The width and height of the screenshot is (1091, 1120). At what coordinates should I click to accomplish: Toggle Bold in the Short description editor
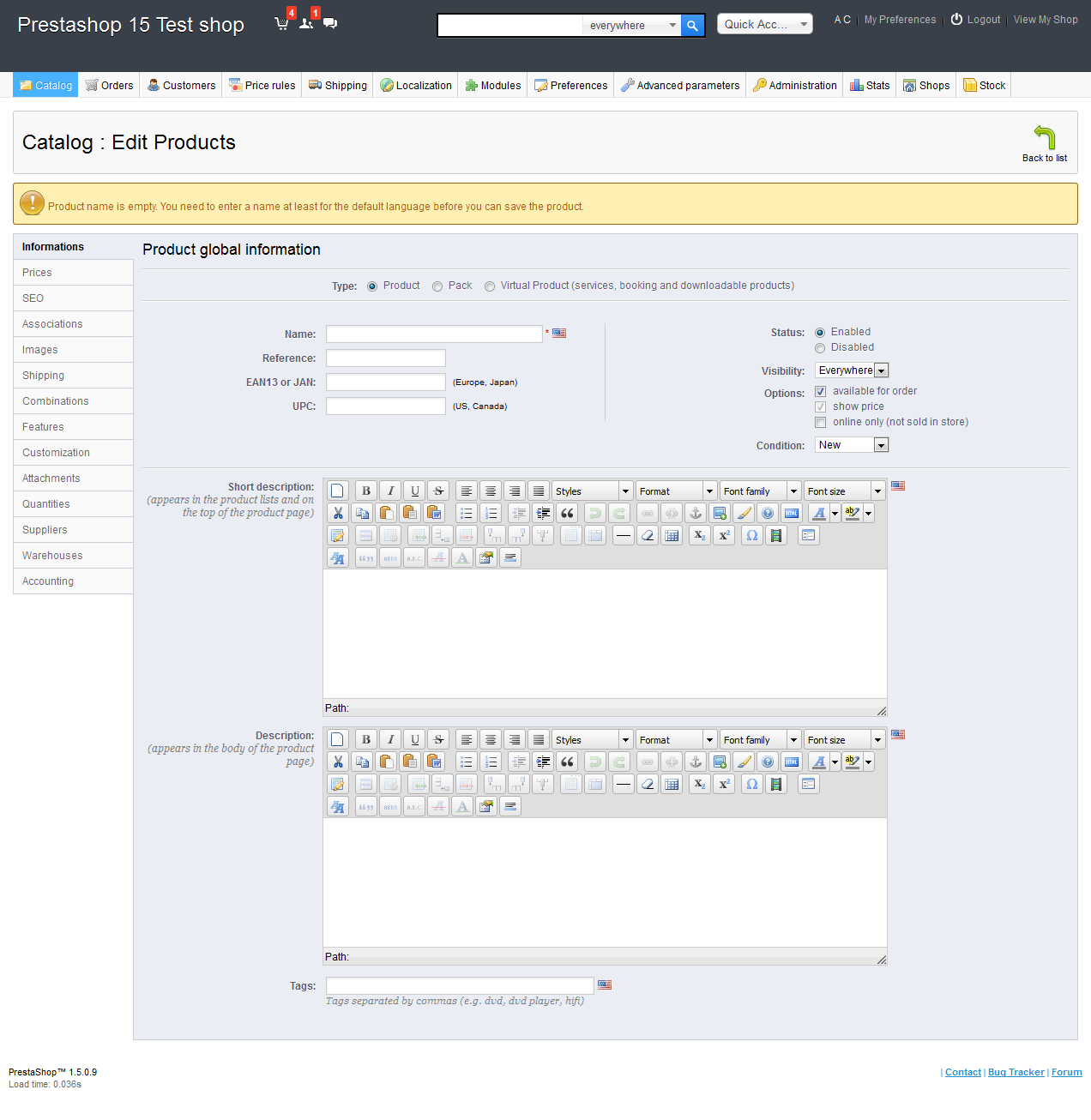(x=366, y=491)
